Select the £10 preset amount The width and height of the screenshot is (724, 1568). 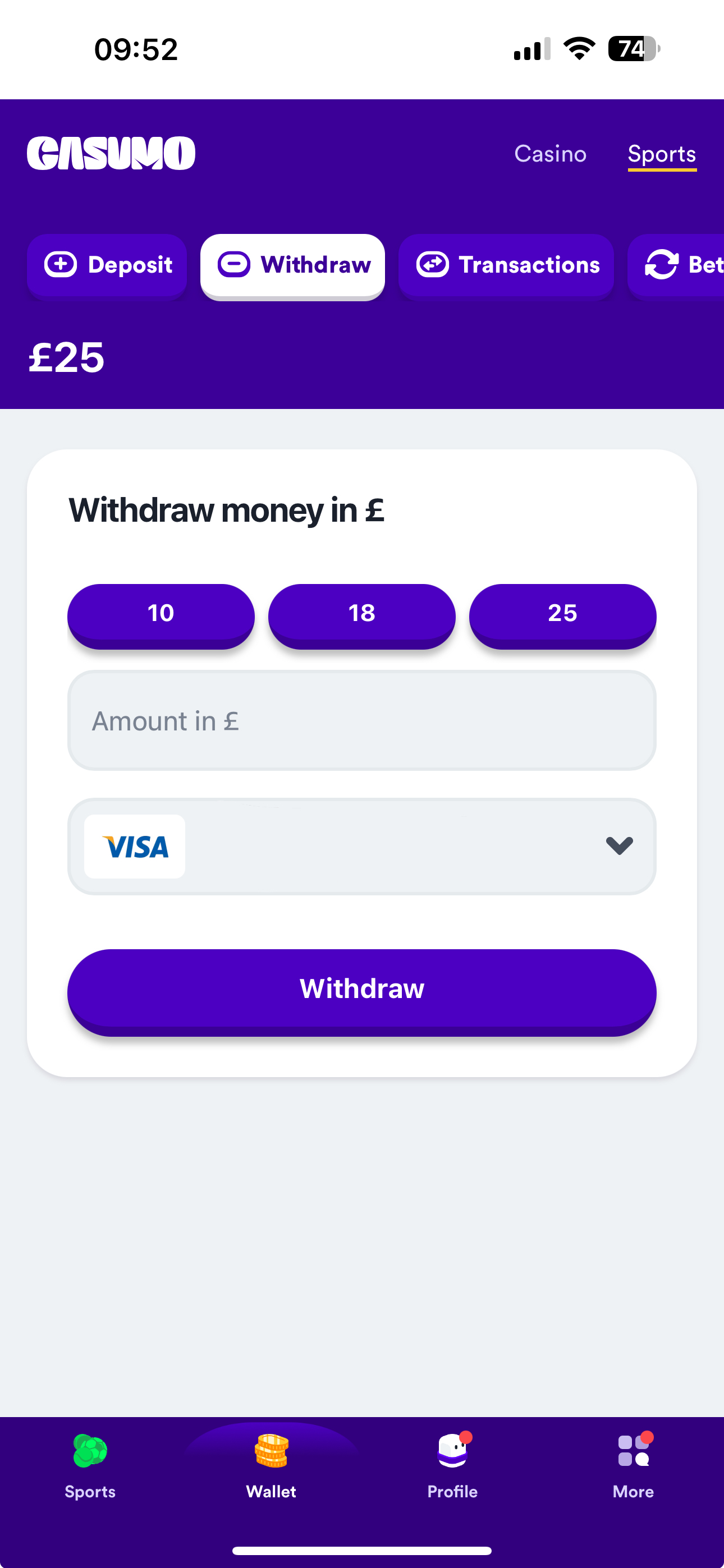coord(161,614)
